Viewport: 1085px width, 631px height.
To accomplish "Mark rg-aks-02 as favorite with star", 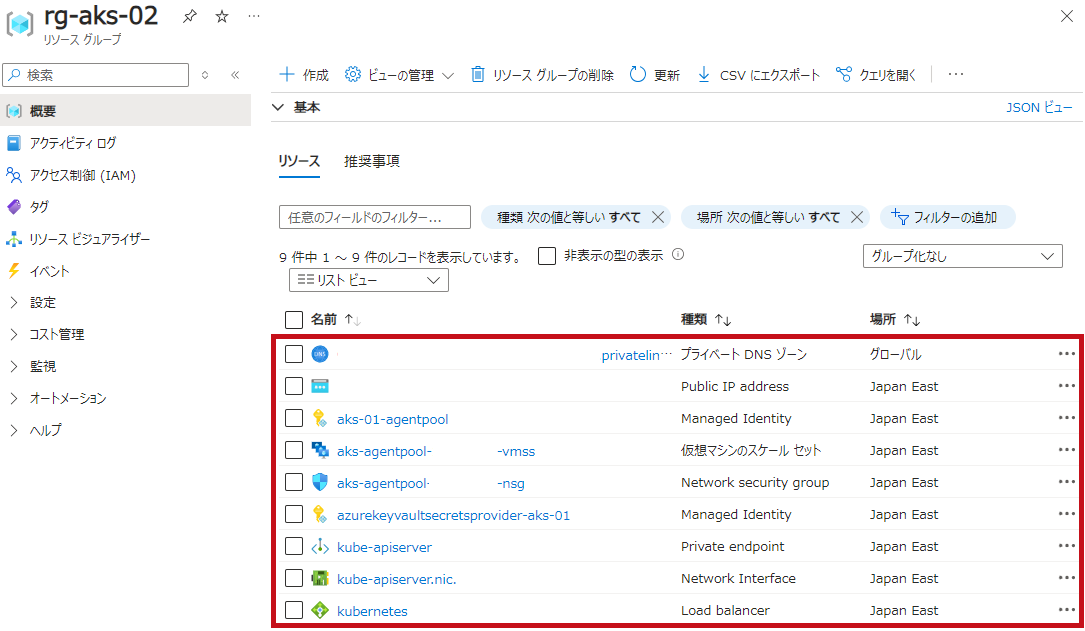I will click(x=221, y=17).
